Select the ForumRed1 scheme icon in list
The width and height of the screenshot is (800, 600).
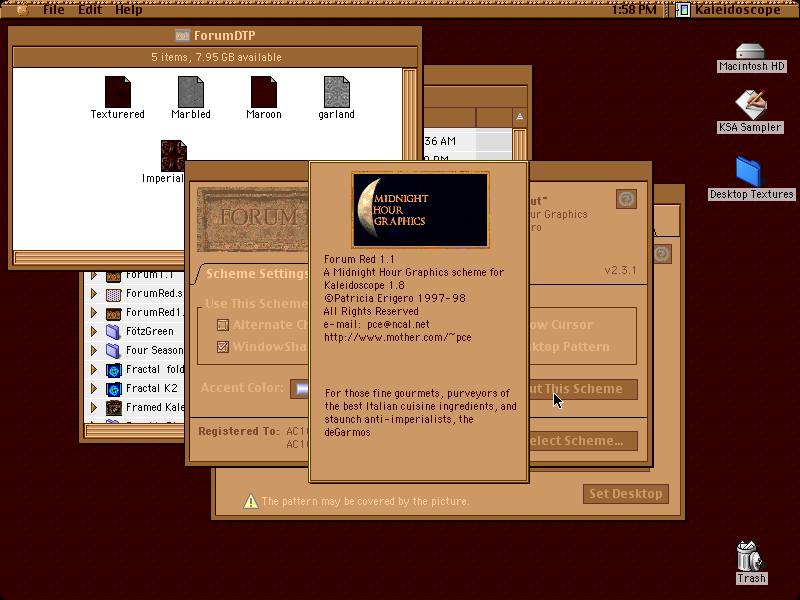[113, 313]
